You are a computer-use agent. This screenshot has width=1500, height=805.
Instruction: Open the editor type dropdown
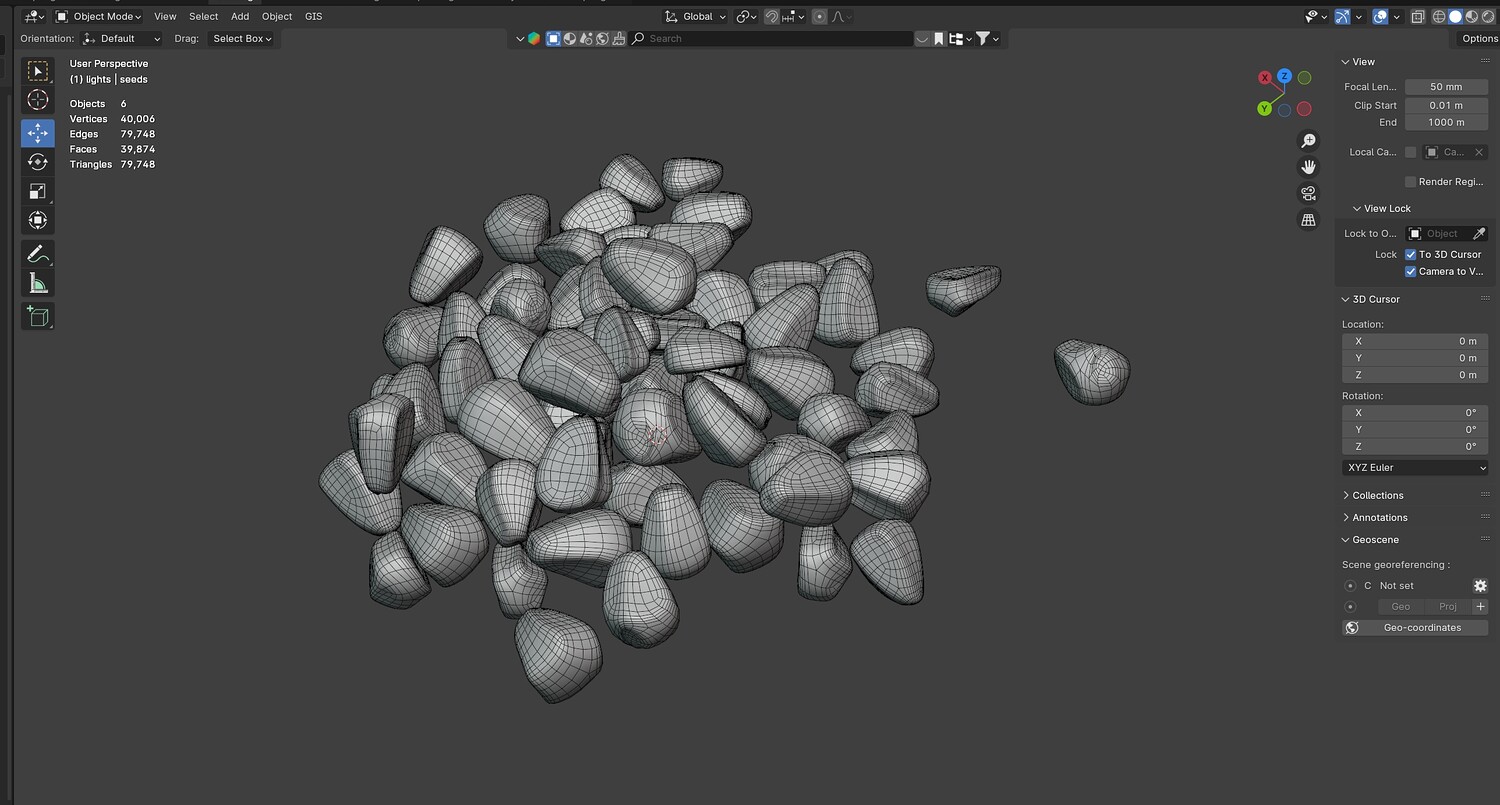click(x=33, y=16)
